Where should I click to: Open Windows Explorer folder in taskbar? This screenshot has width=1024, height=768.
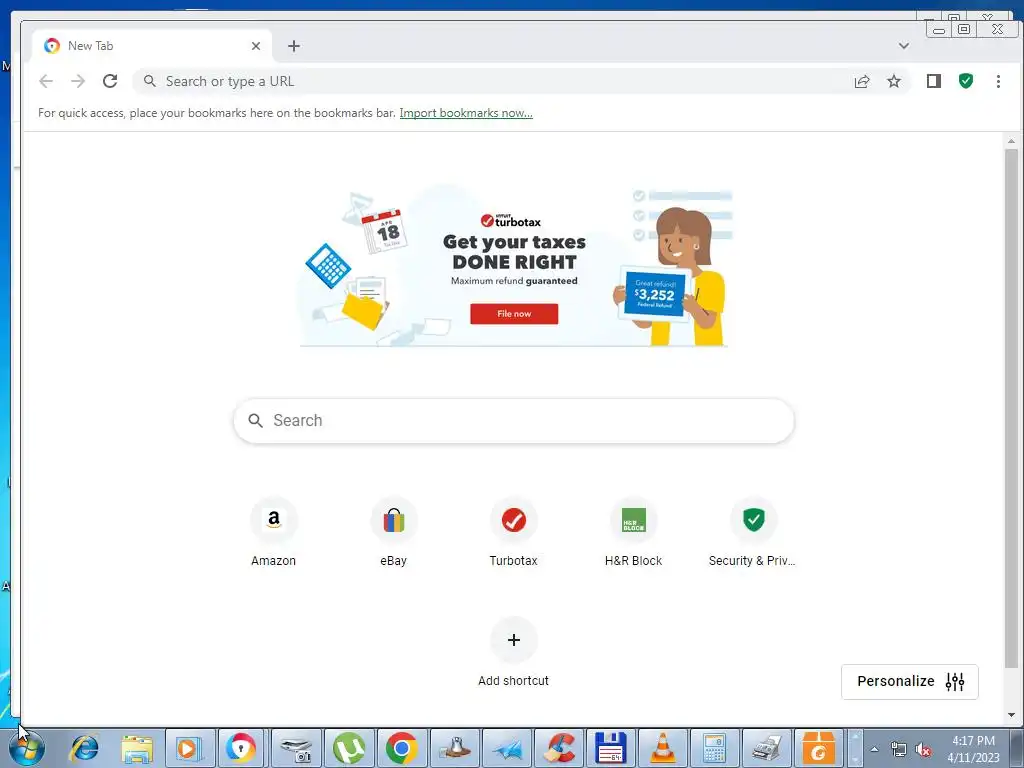coord(137,748)
